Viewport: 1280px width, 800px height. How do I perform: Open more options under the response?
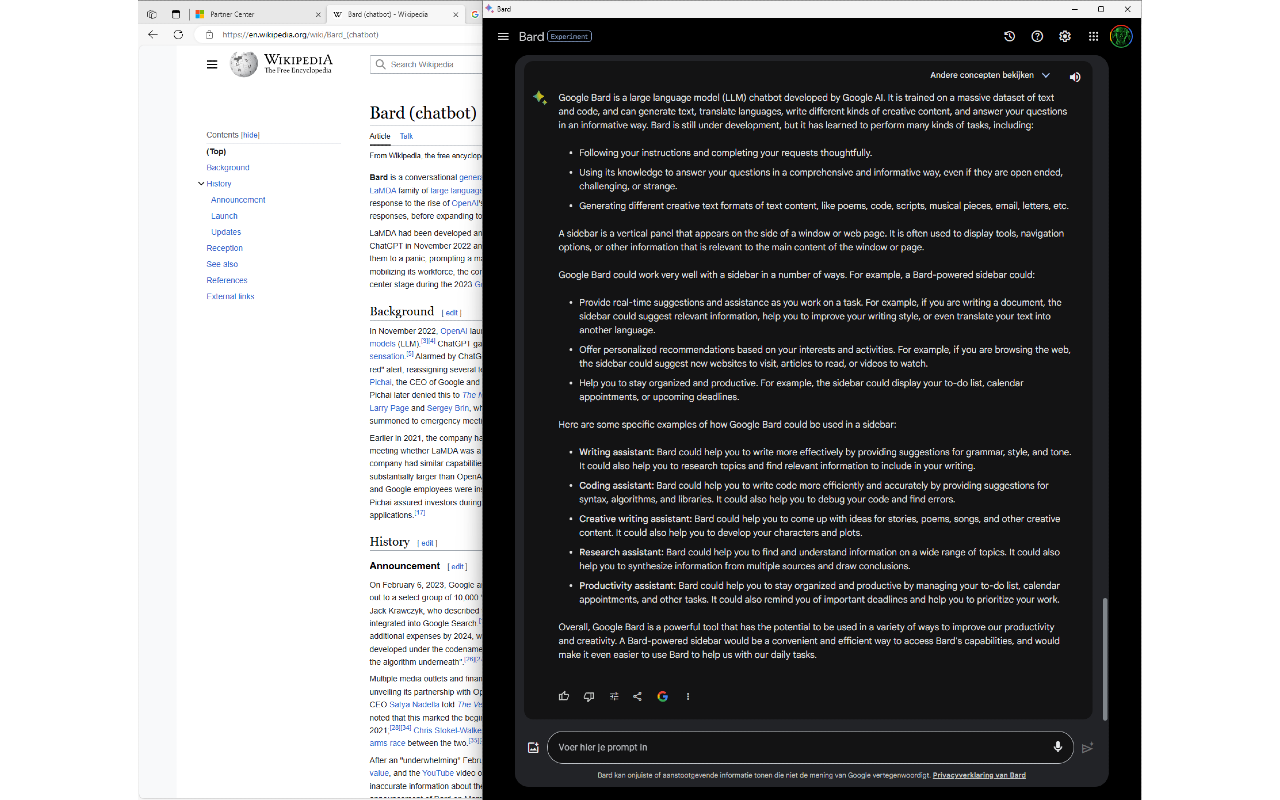coord(688,696)
